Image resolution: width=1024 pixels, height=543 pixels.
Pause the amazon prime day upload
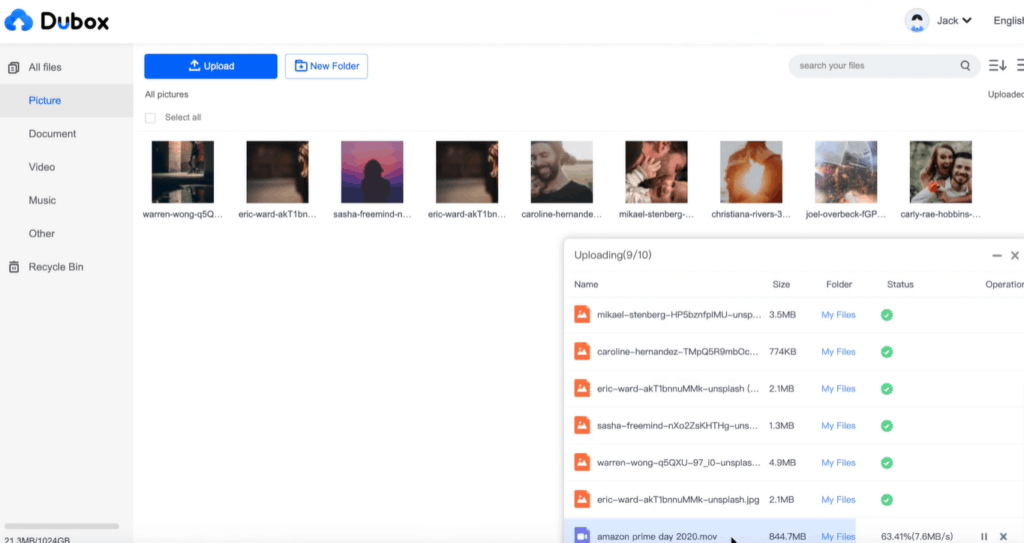[x=984, y=537]
